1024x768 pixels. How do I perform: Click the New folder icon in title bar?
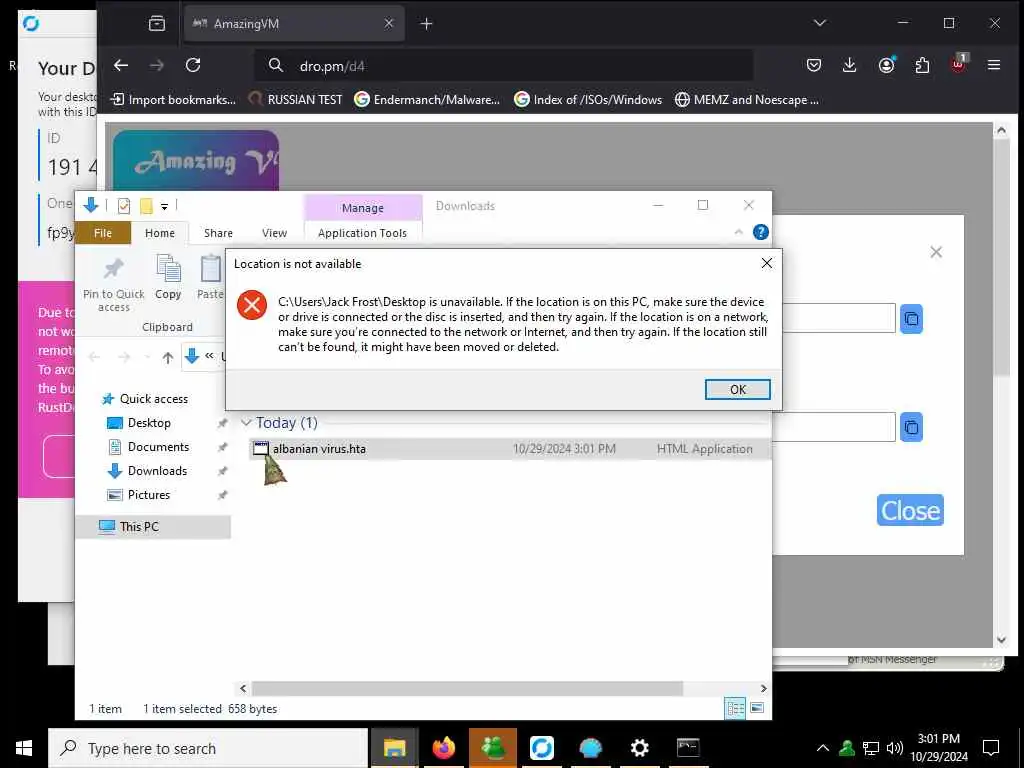coord(146,206)
